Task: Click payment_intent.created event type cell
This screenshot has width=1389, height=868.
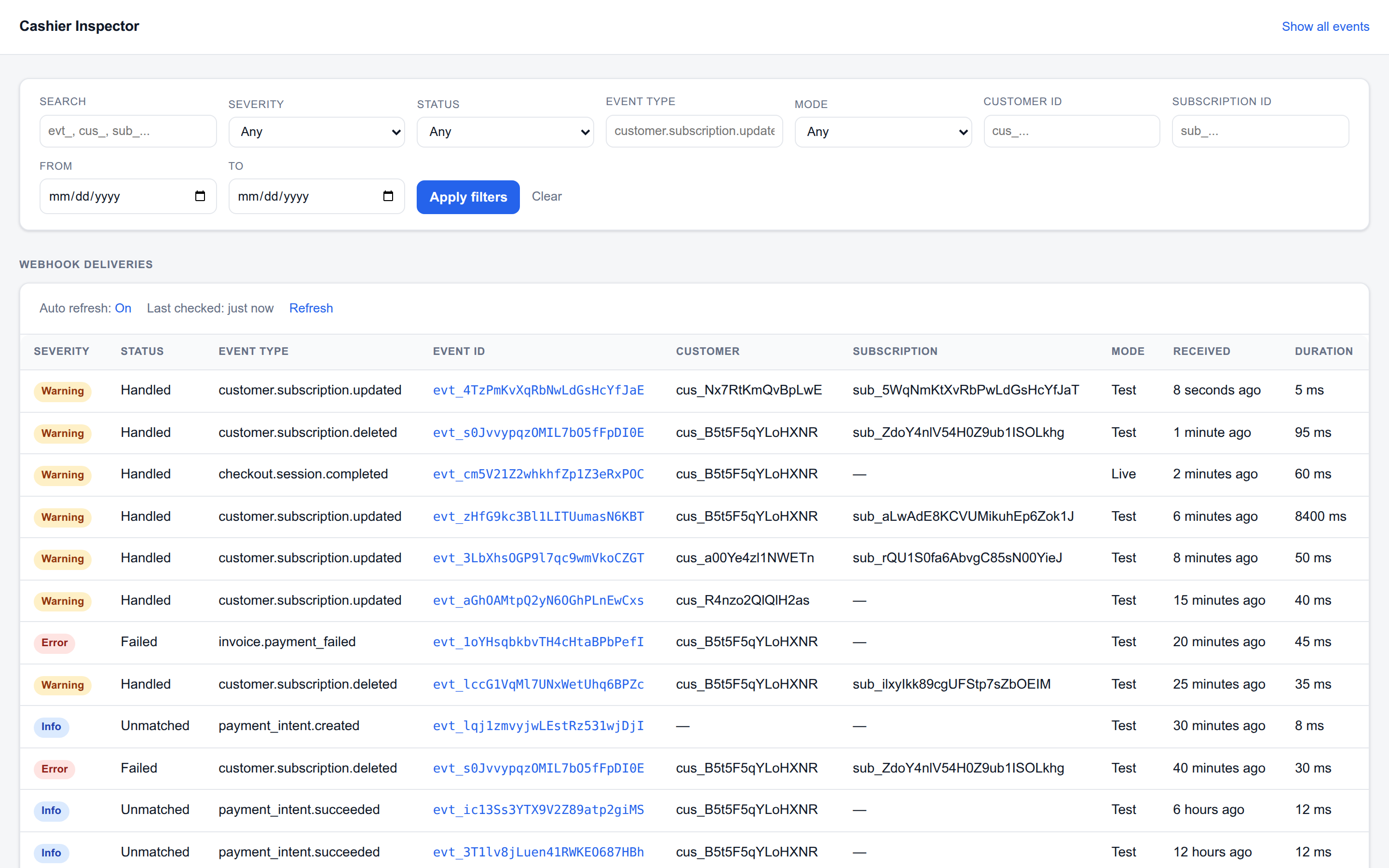Action: 289,726
